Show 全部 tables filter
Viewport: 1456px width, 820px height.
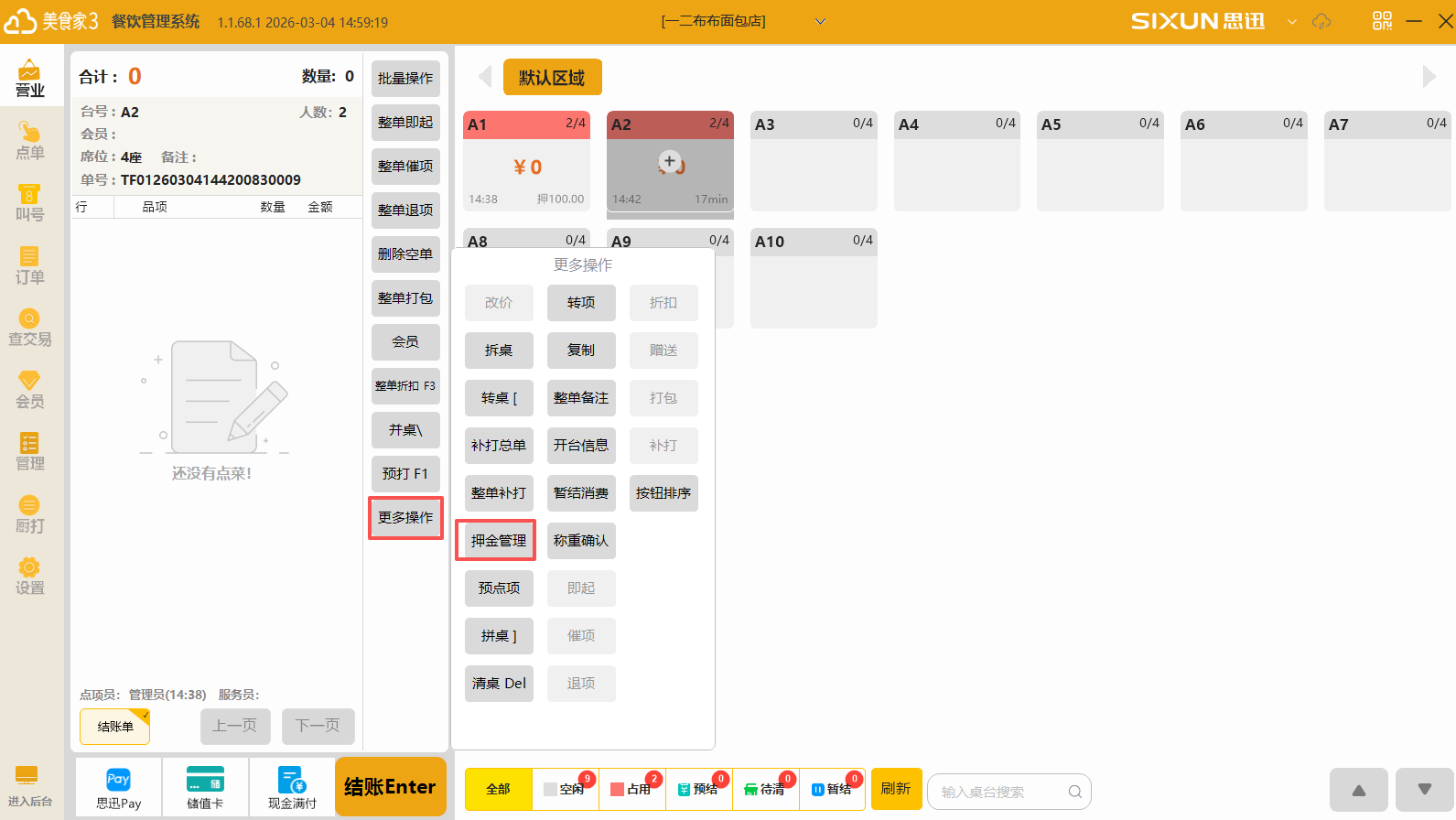498,789
